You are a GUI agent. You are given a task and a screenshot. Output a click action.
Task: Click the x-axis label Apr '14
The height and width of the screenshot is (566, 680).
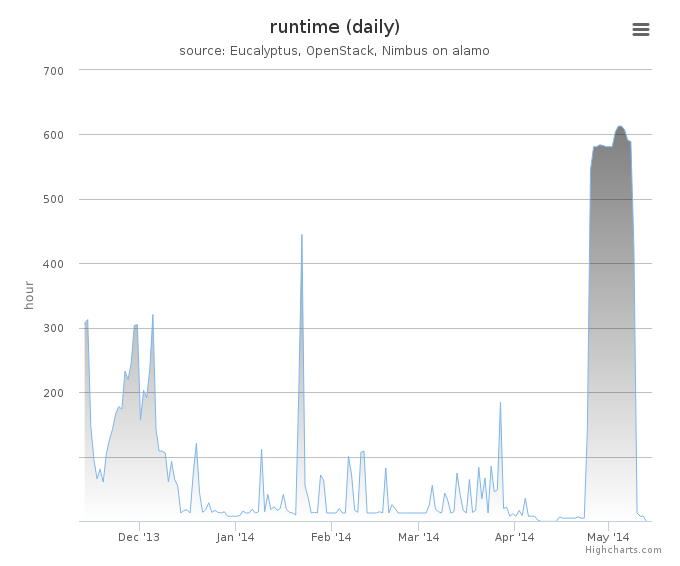point(514,537)
